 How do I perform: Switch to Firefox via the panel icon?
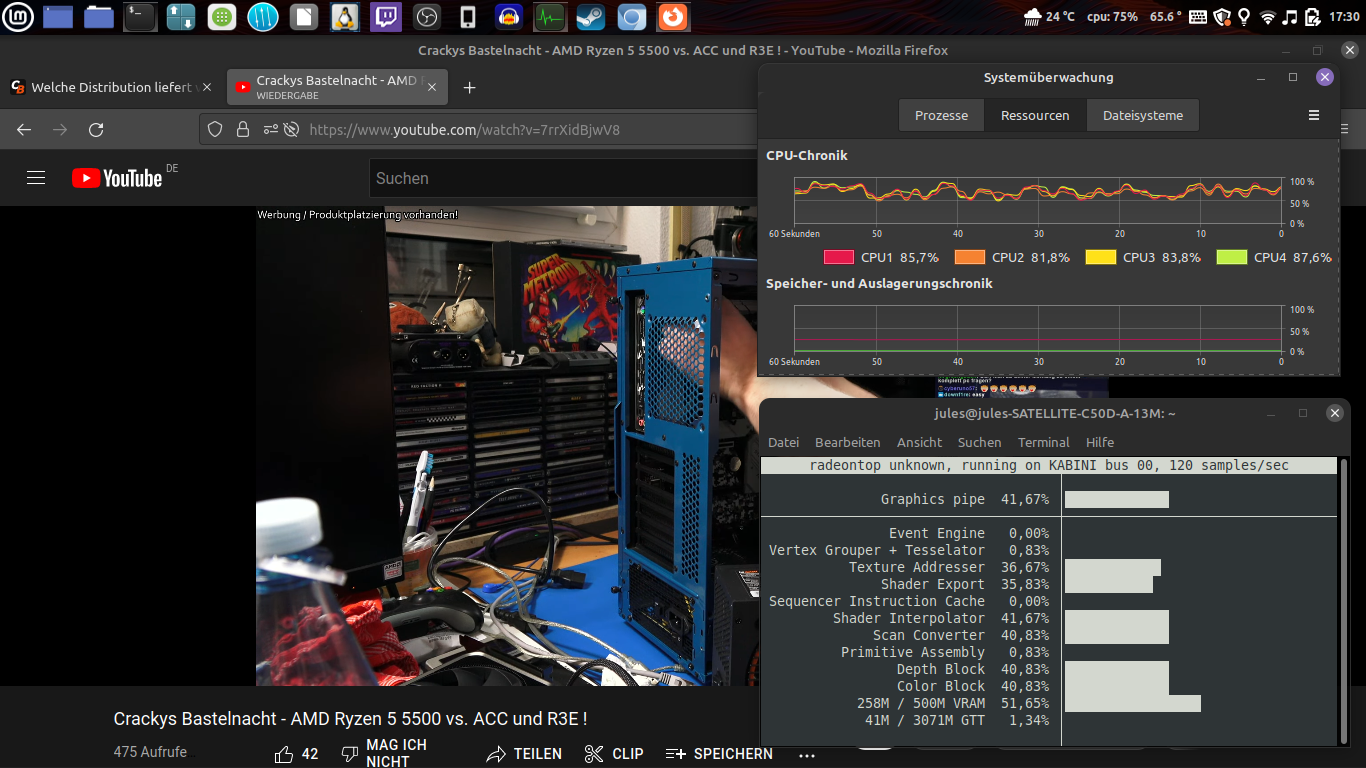pos(673,16)
